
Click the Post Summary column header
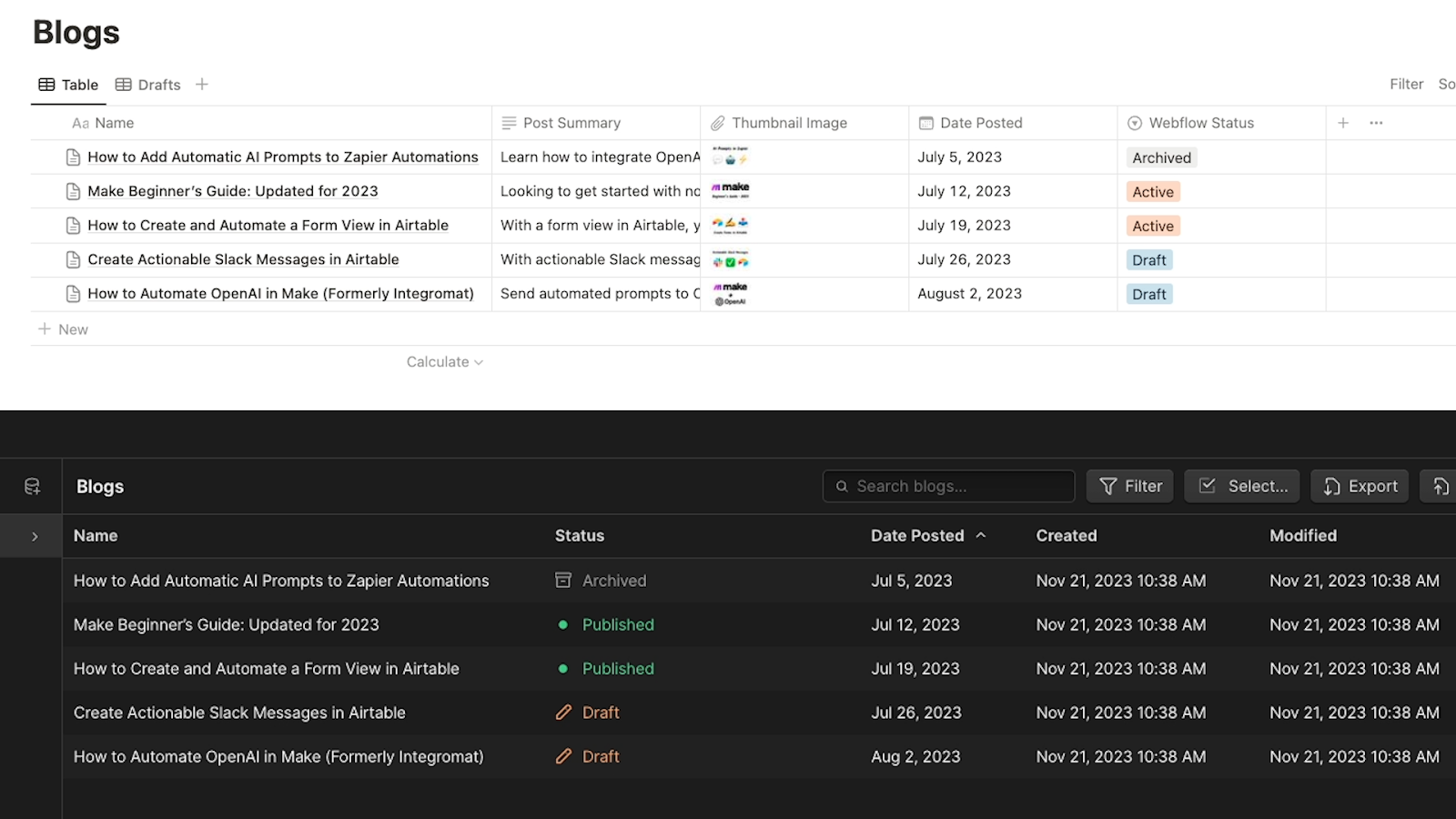pyautogui.click(x=561, y=123)
